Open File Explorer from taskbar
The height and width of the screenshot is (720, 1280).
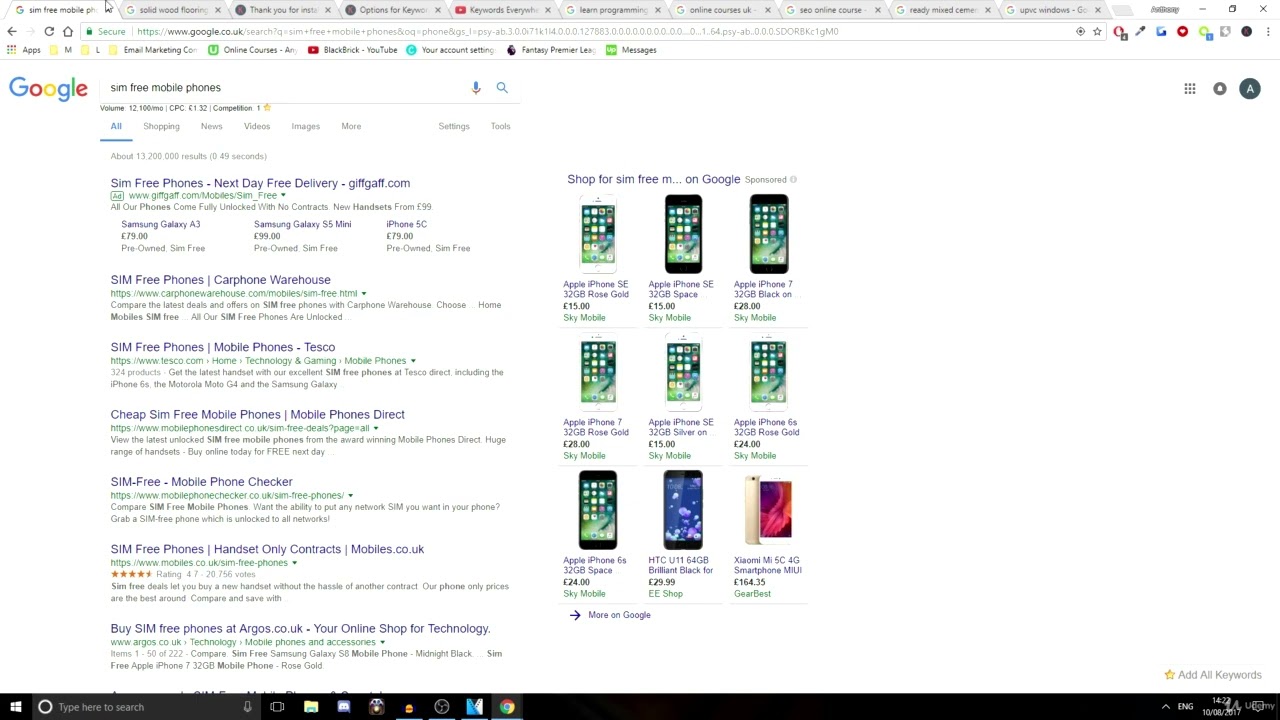pyautogui.click(x=311, y=707)
